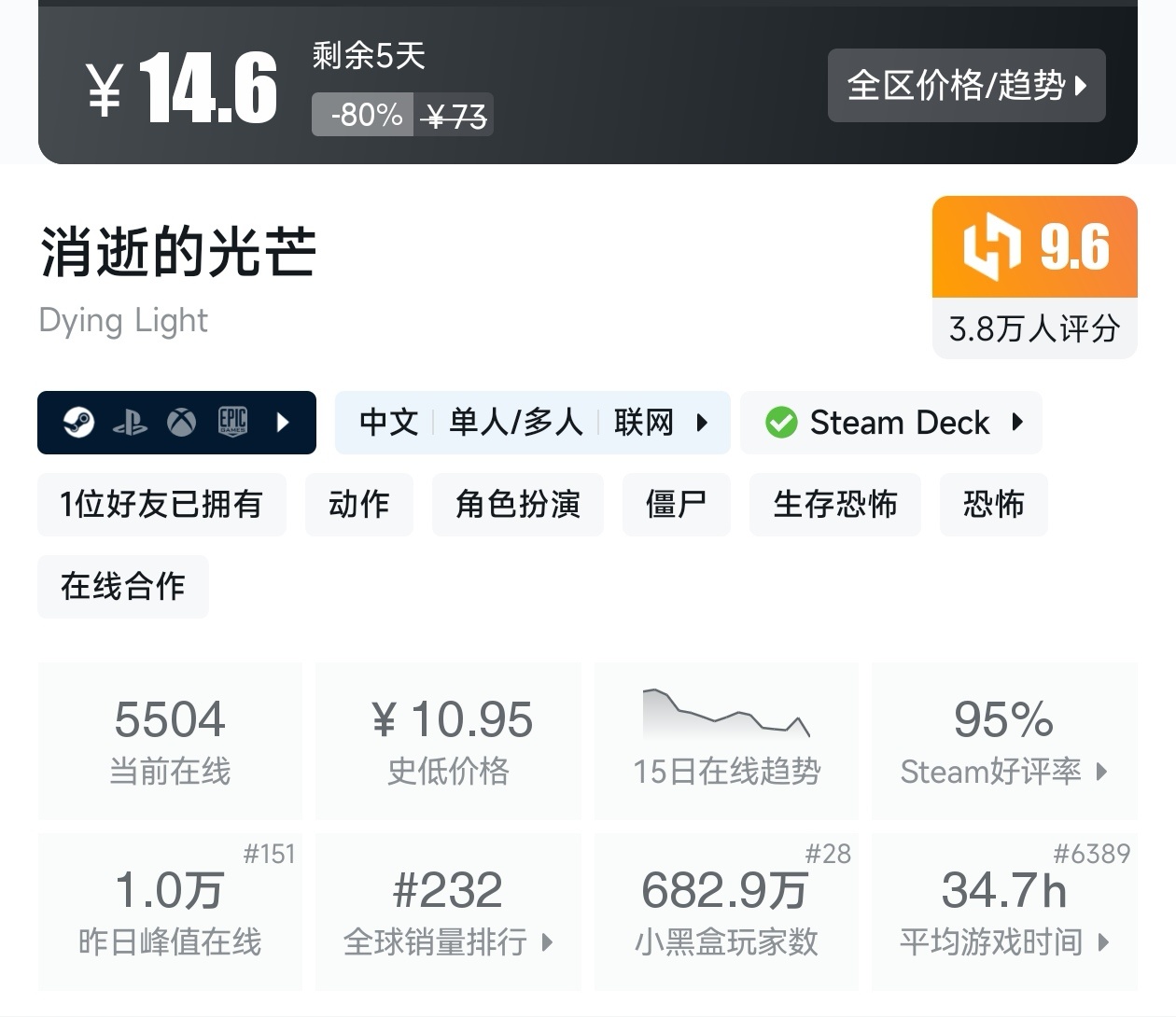Tap the Xbox platform icon

click(181, 423)
